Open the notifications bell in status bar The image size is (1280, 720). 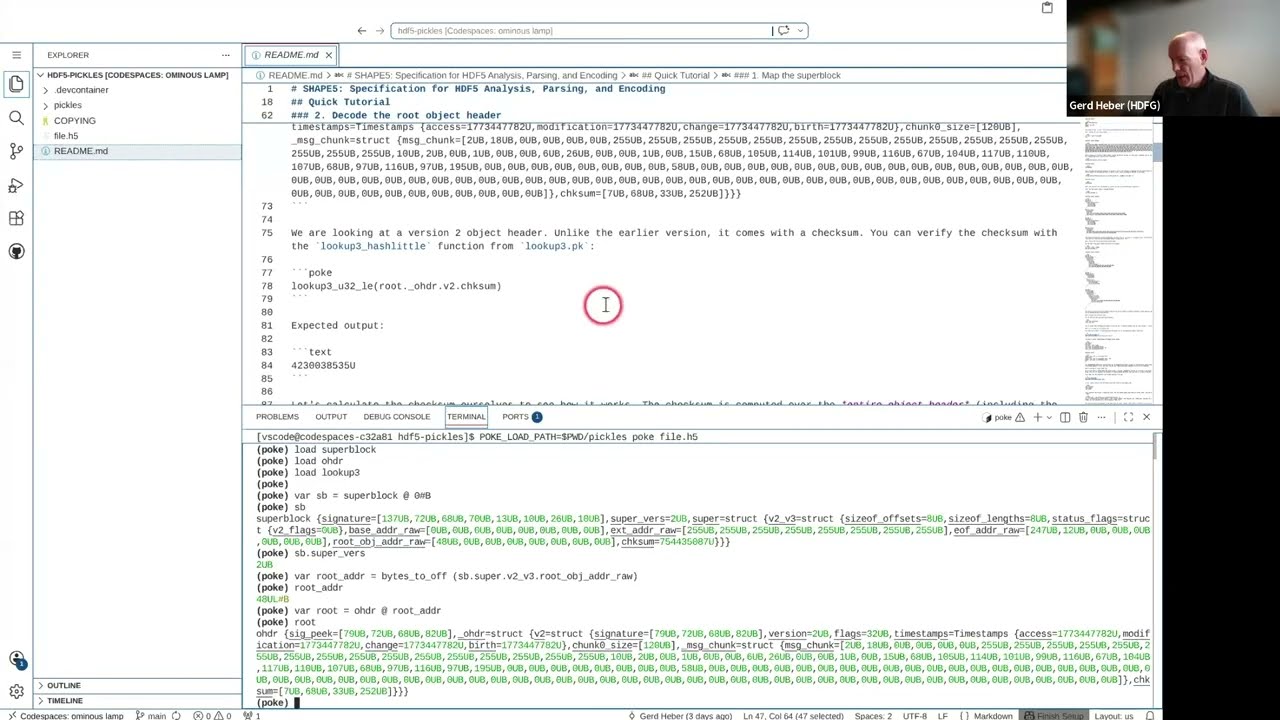[x=1150, y=716]
